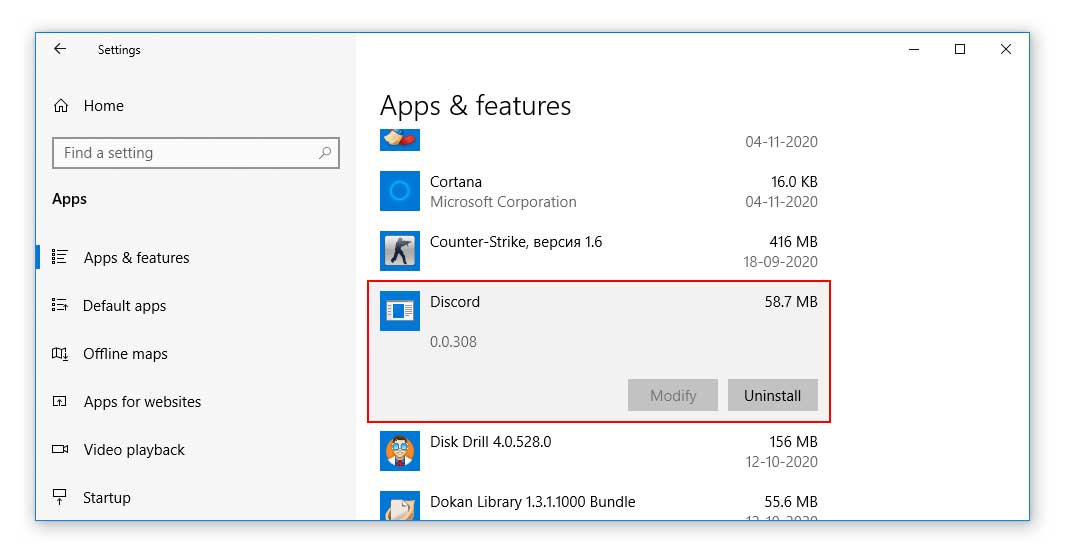The width and height of the screenshot is (1065, 558).
Task: Click the Dokan Library app icon
Action: coord(400,506)
